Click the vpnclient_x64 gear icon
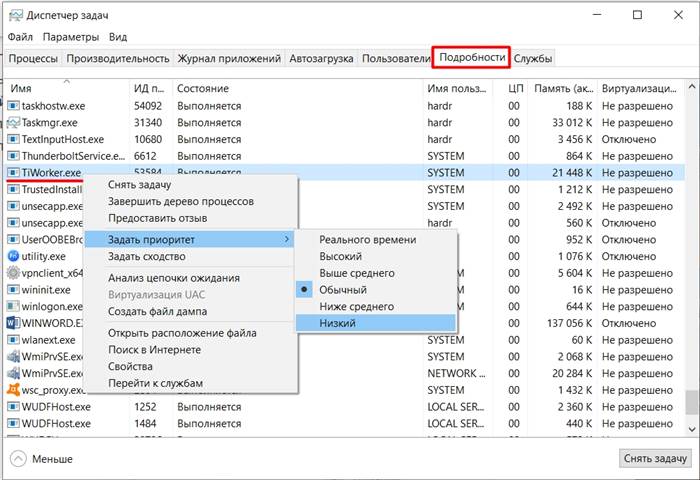 point(13,273)
